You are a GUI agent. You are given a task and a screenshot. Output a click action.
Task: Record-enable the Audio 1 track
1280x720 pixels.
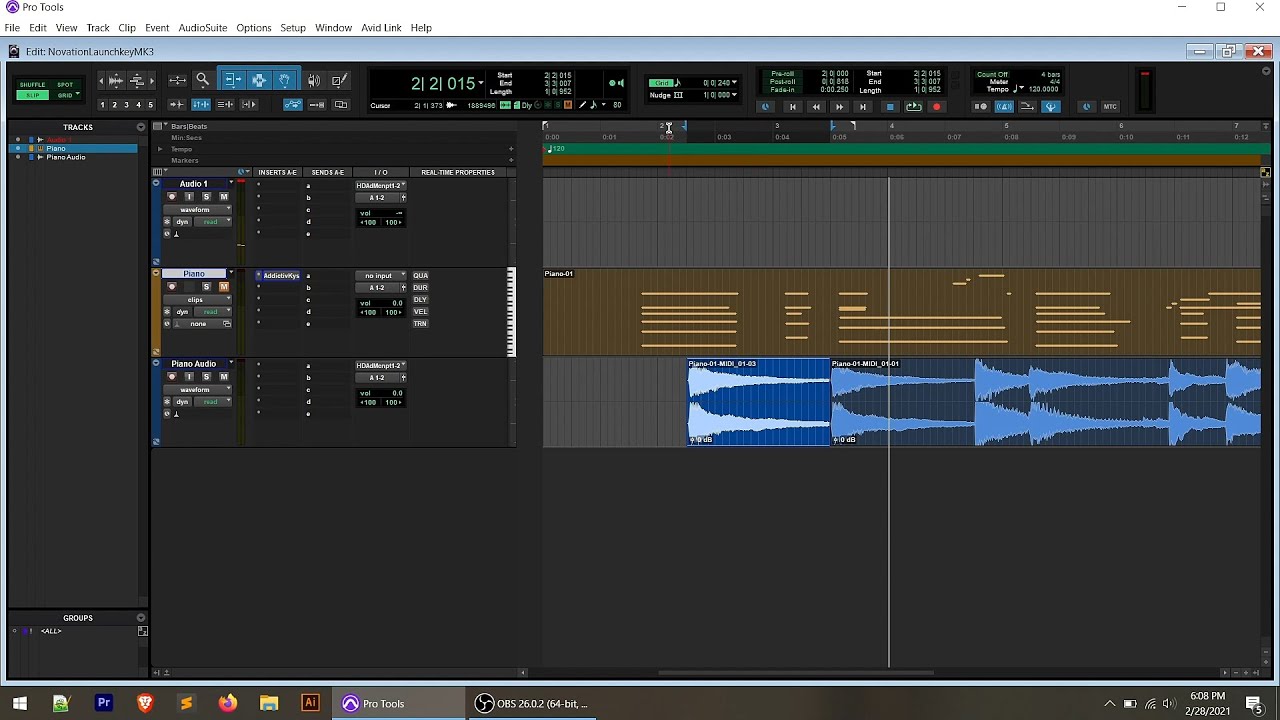point(172,197)
